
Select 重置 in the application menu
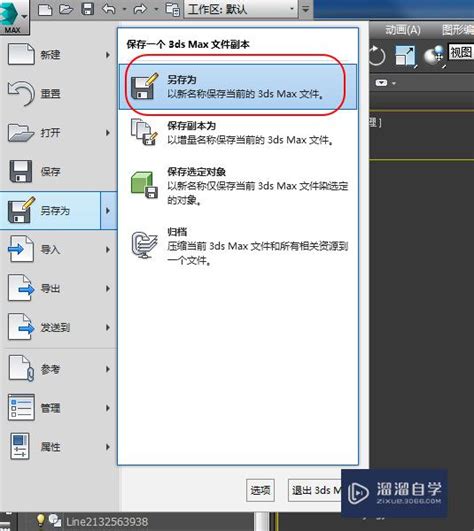(x=59, y=93)
